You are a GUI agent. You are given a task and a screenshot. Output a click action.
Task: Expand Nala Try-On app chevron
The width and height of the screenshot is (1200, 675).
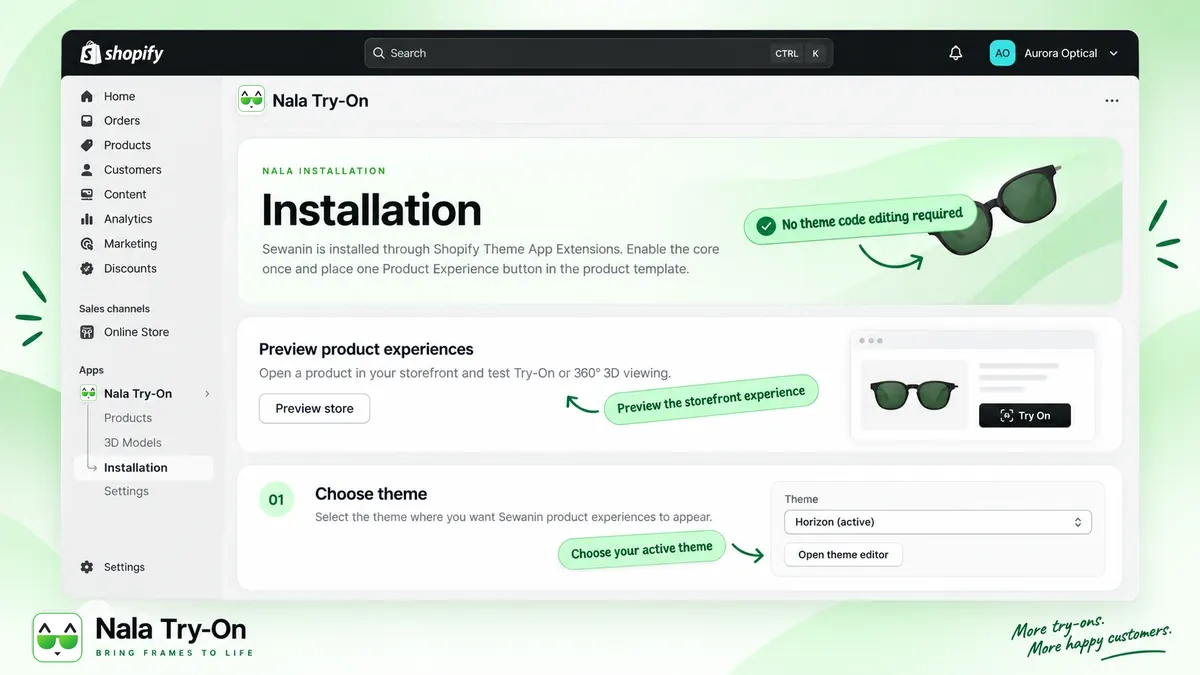click(207, 394)
